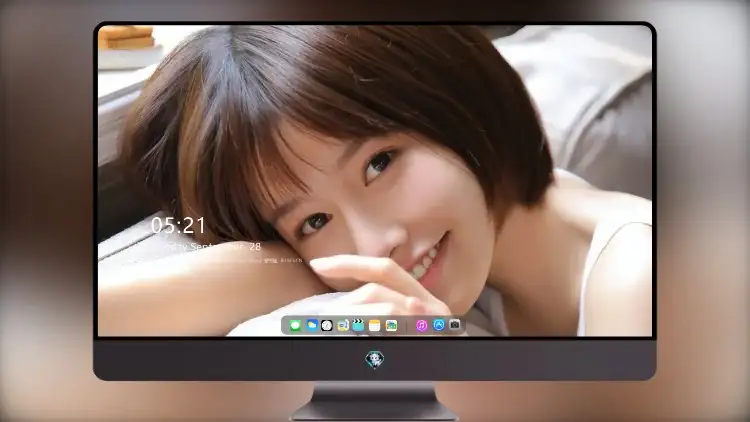
Task: Open the green Messages app in the dock
Action: (x=296, y=325)
